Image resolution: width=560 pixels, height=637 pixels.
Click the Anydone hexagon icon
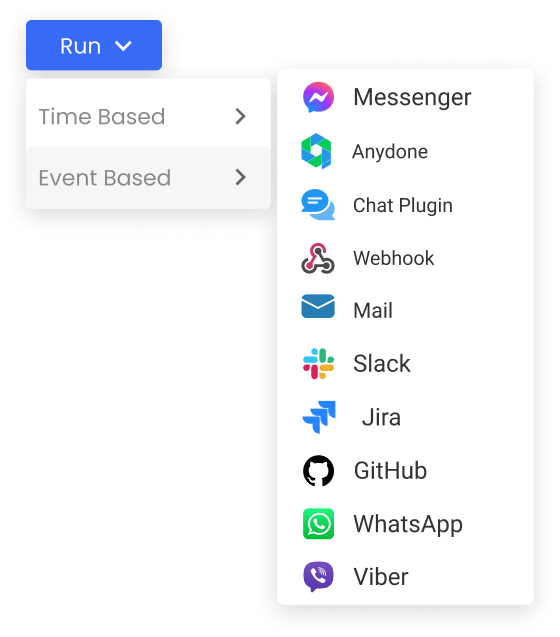316,151
